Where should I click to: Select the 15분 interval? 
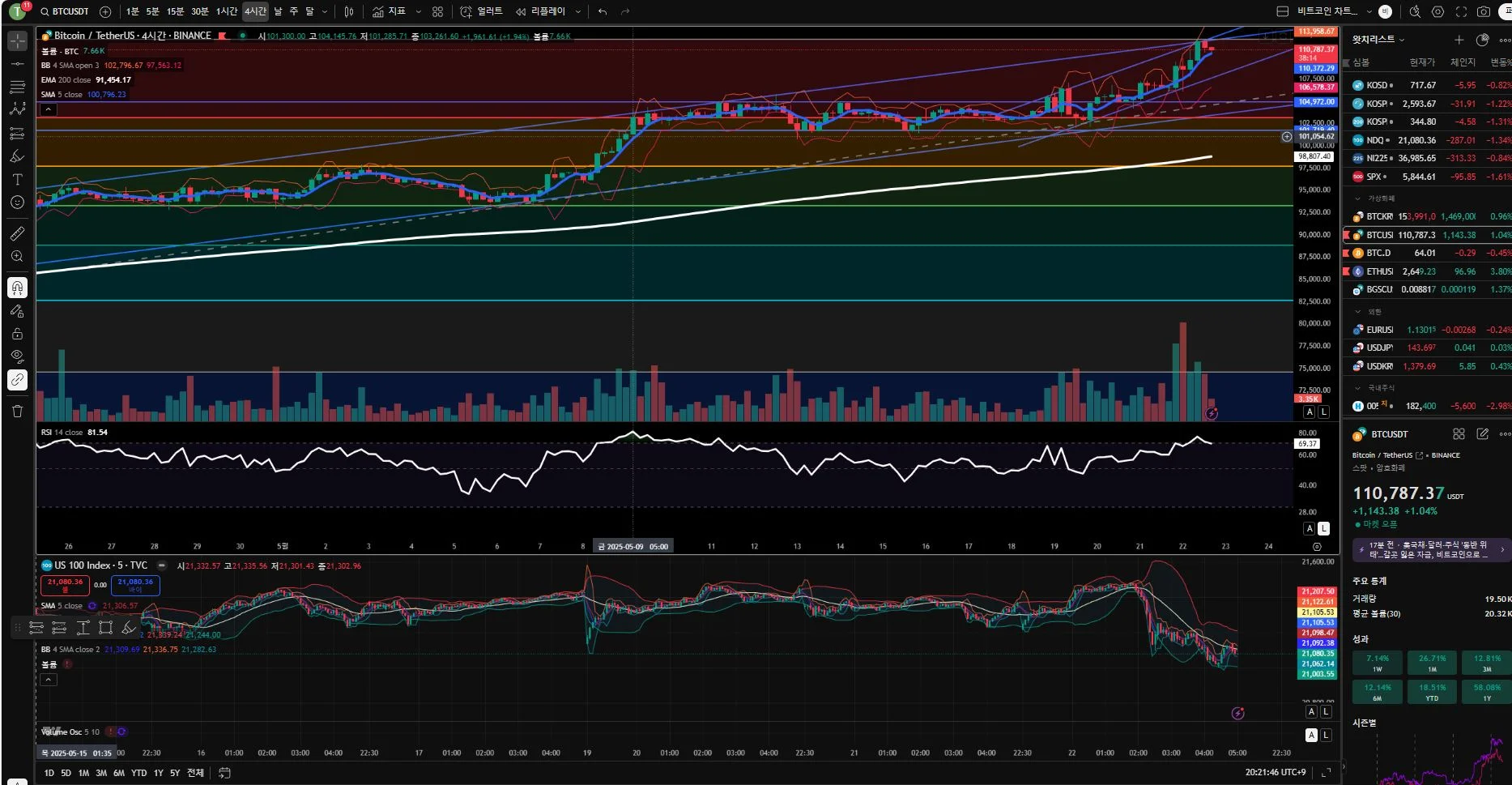(x=175, y=11)
